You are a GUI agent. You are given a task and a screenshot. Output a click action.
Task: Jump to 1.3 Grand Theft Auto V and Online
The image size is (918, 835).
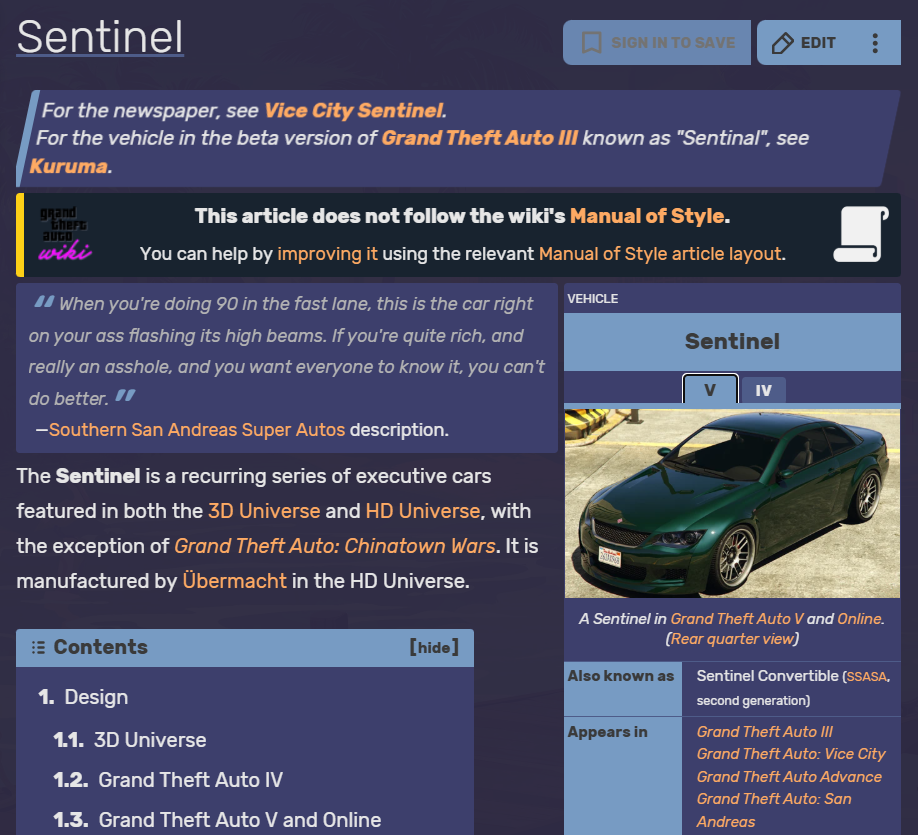pos(217,820)
